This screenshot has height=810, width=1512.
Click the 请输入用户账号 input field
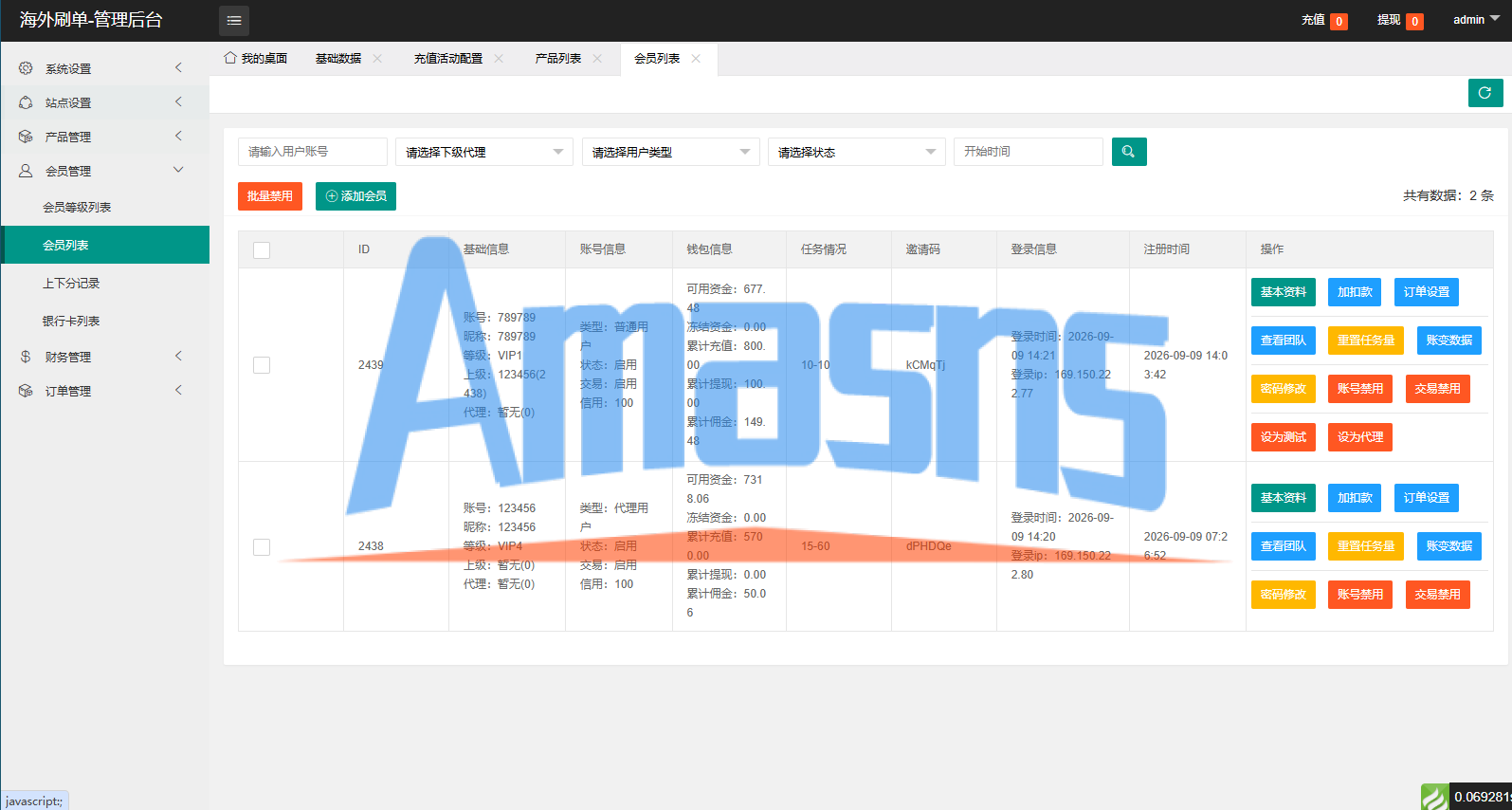(313, 152)
